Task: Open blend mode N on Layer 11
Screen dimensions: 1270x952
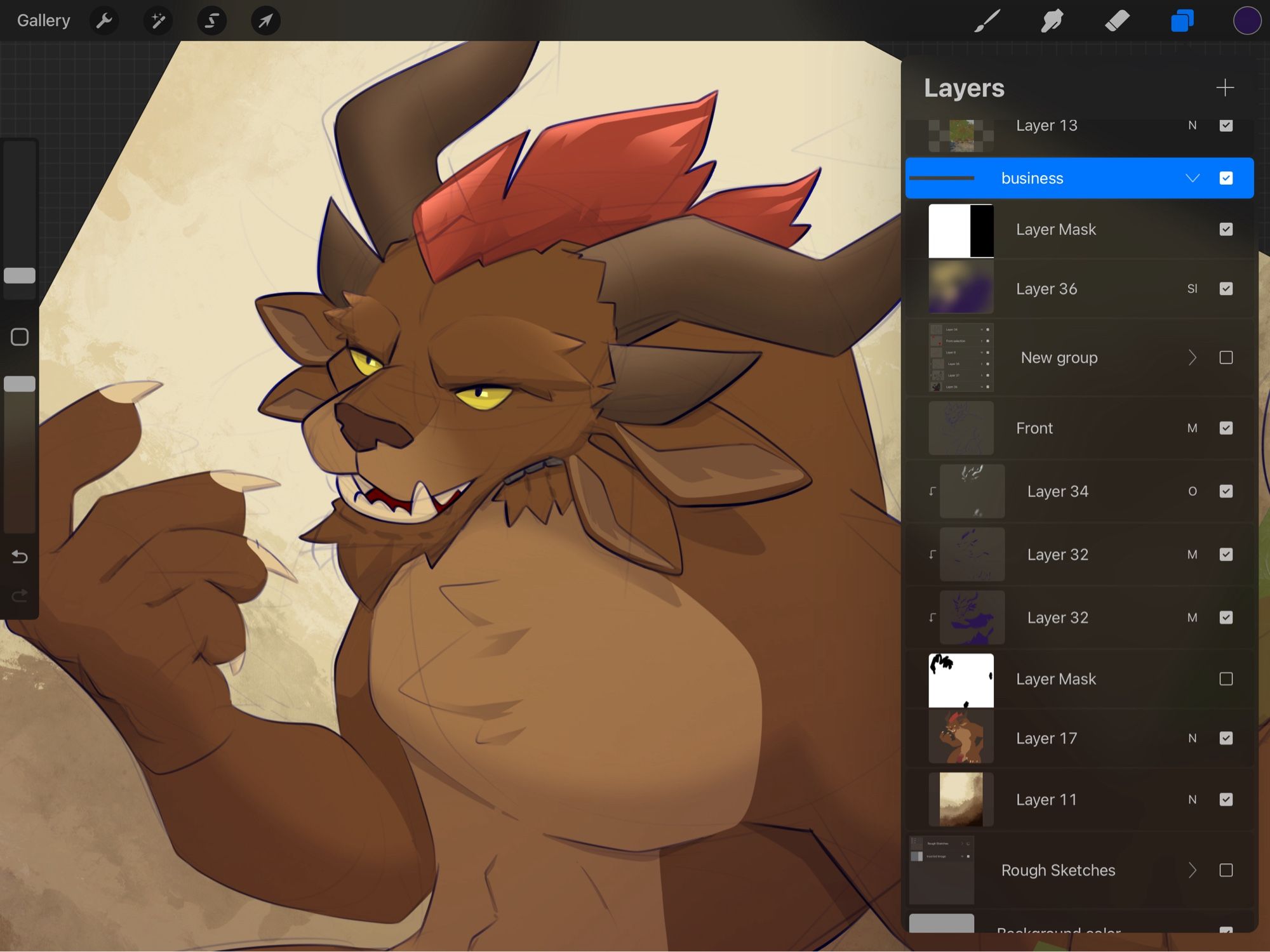Action: tap(1193, 800)
